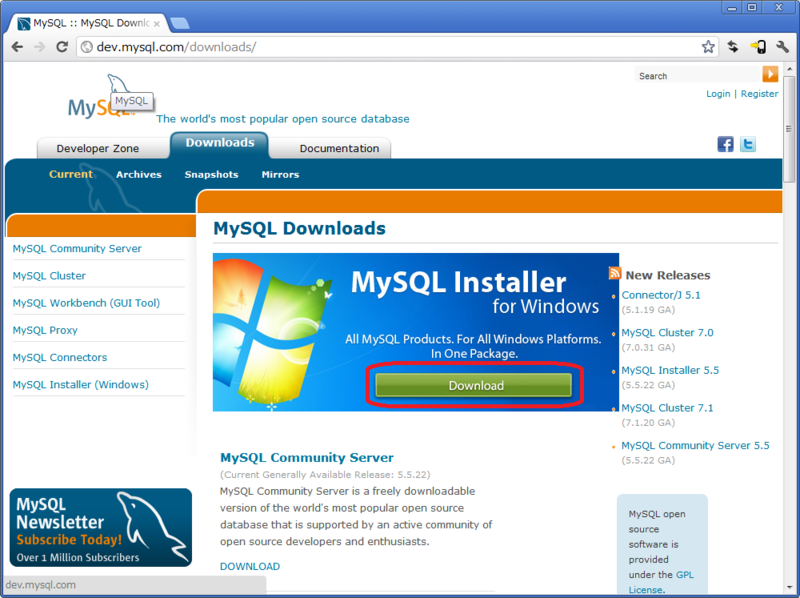
Task: Open MySQL Proxy sidebar link
Action: tap(45, 330)
